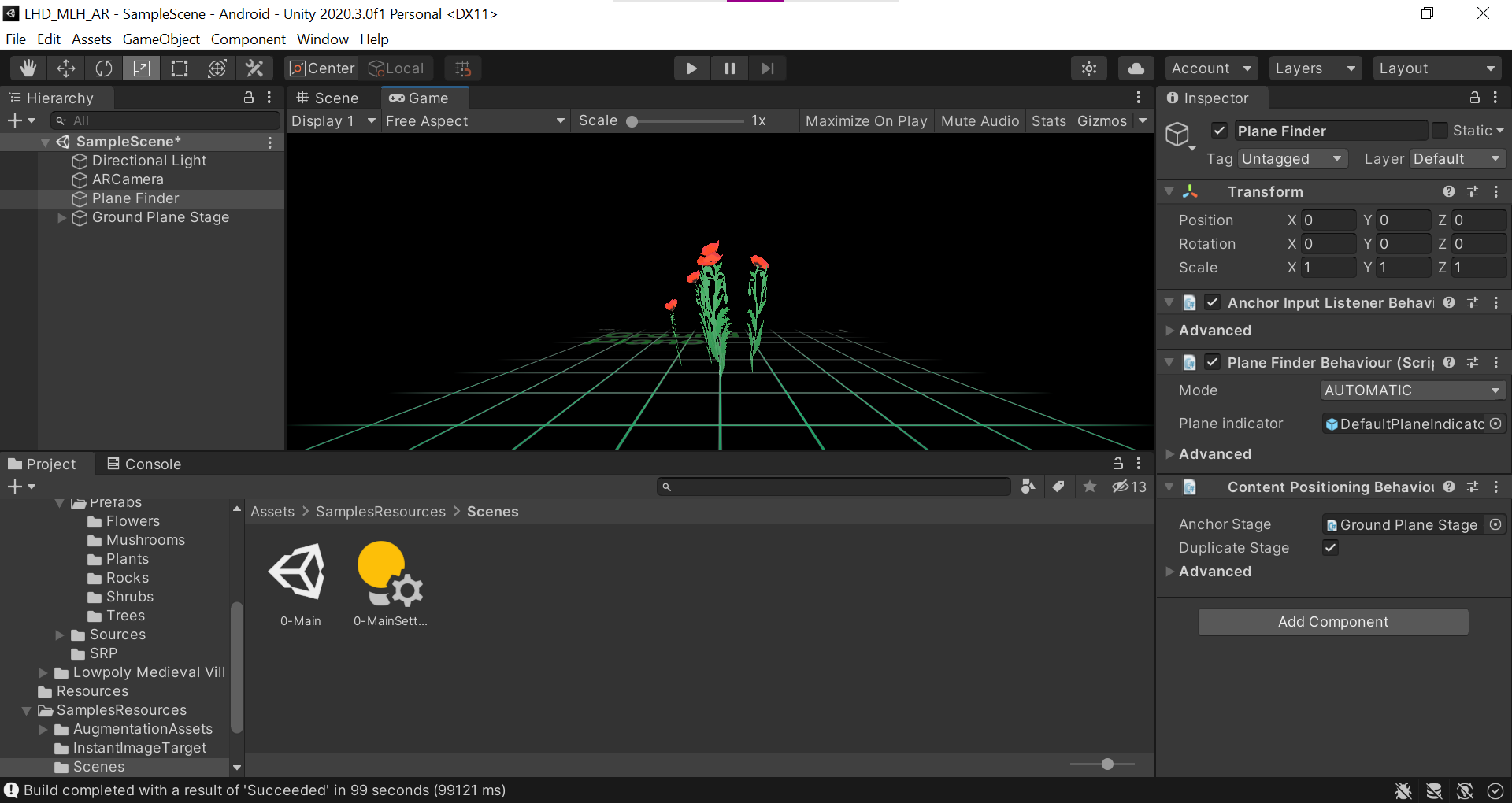The width and height of the screenshot is (1512, 803).
Task: Switch to the Scene tab
Action: pyautogui.click(x=328, y=98)
